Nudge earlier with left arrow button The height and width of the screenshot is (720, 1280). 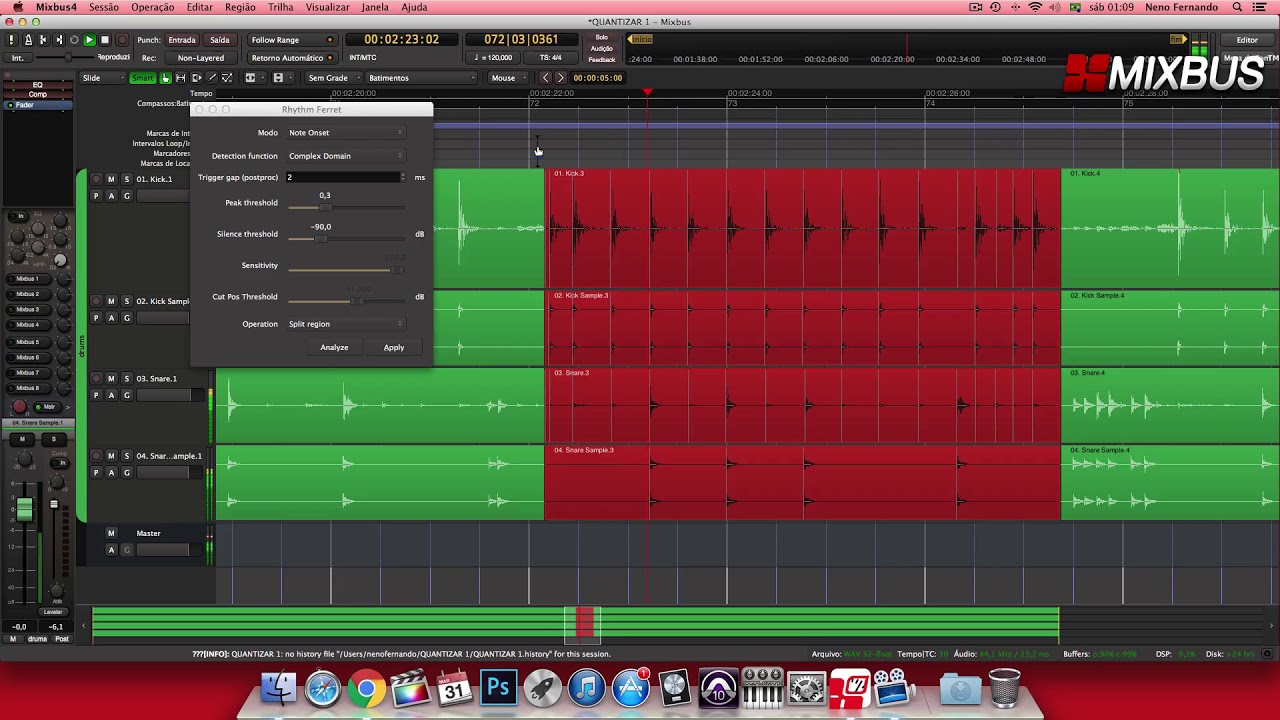pos(545,78)
